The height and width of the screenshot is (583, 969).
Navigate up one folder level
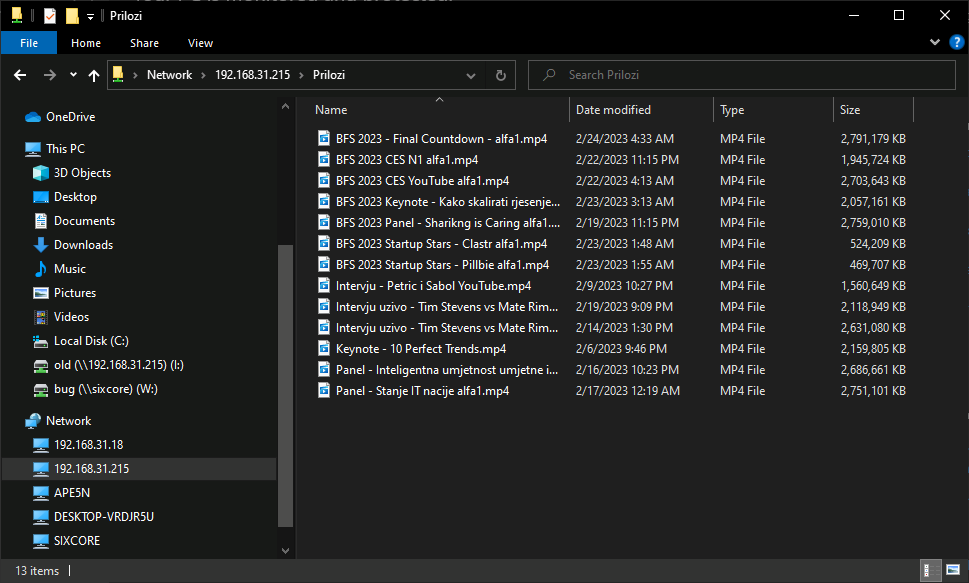[x=93, y=75]
